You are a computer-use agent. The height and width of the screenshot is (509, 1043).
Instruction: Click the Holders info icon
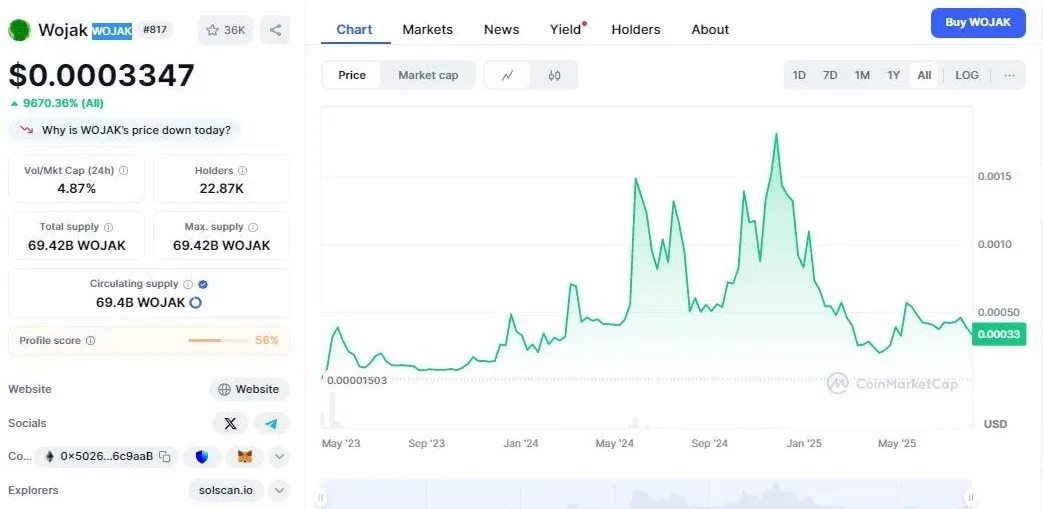[x=243, y=170]
